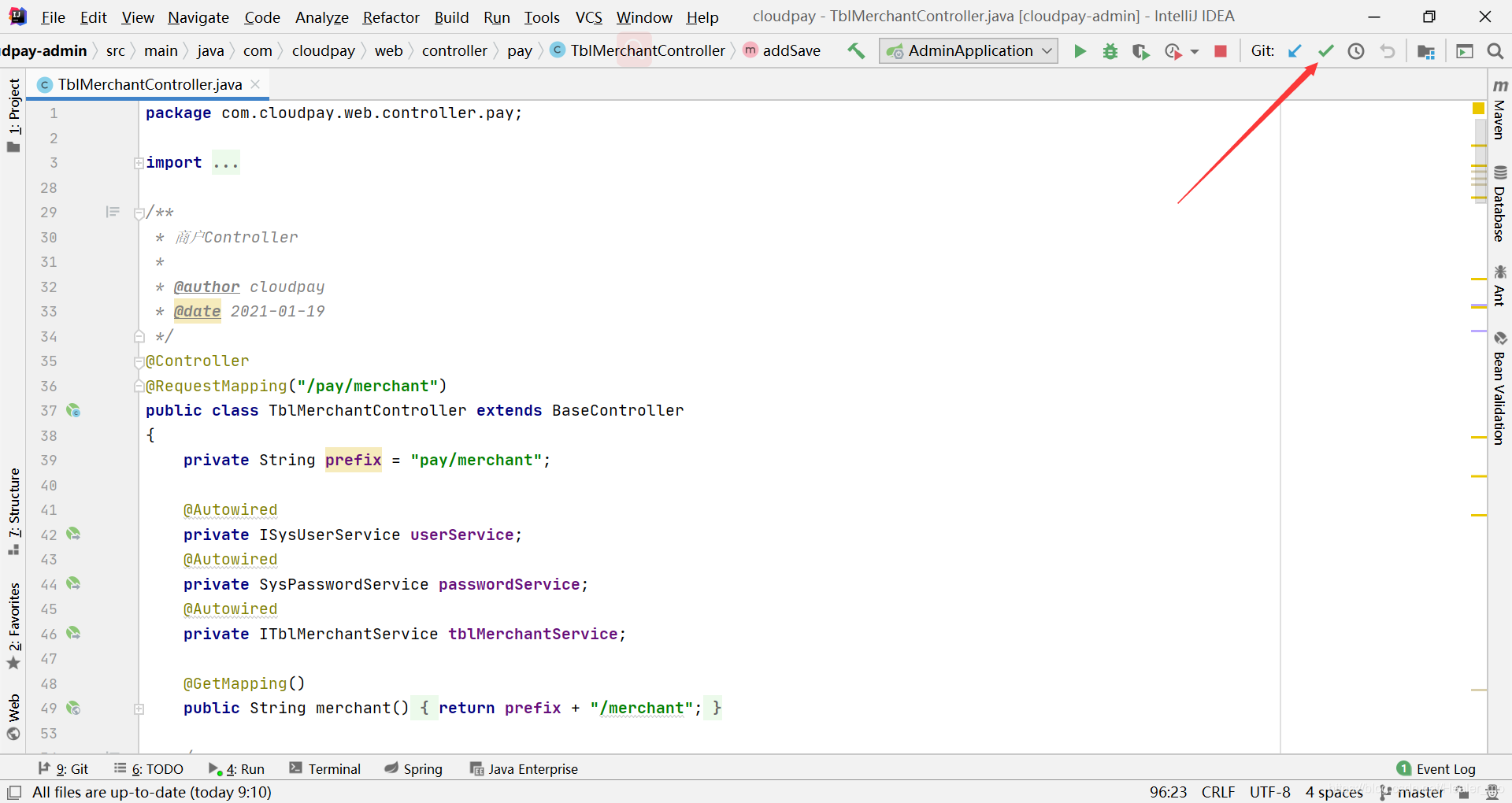This screenshot has height=803, width=1512.
Task: Click the TblMerchantController class breadcrumb
Action: 638,51
